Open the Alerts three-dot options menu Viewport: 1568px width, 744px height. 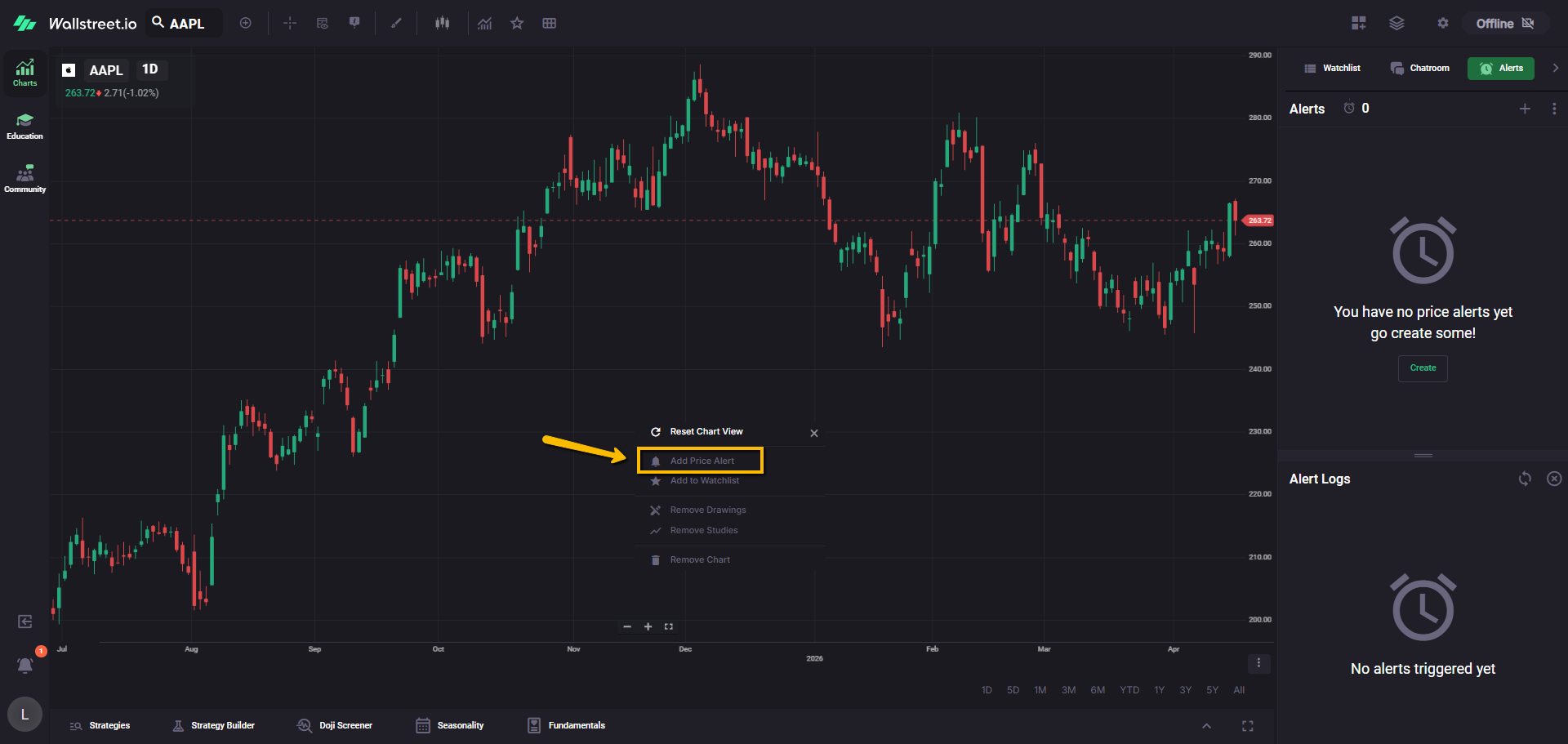(1553, 109)
